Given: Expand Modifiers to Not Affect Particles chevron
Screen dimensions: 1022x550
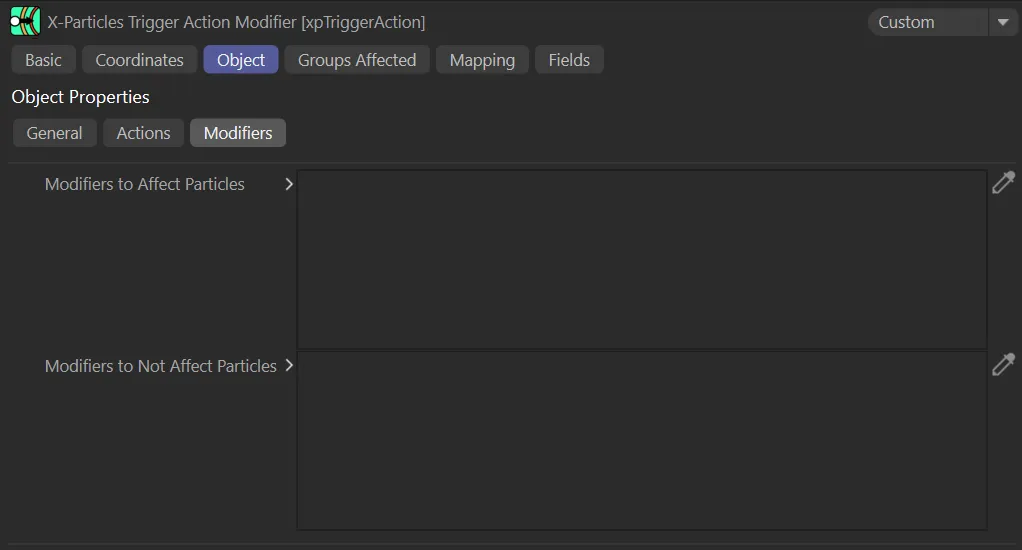Looking at the screenshot, I should coord(289,366).
